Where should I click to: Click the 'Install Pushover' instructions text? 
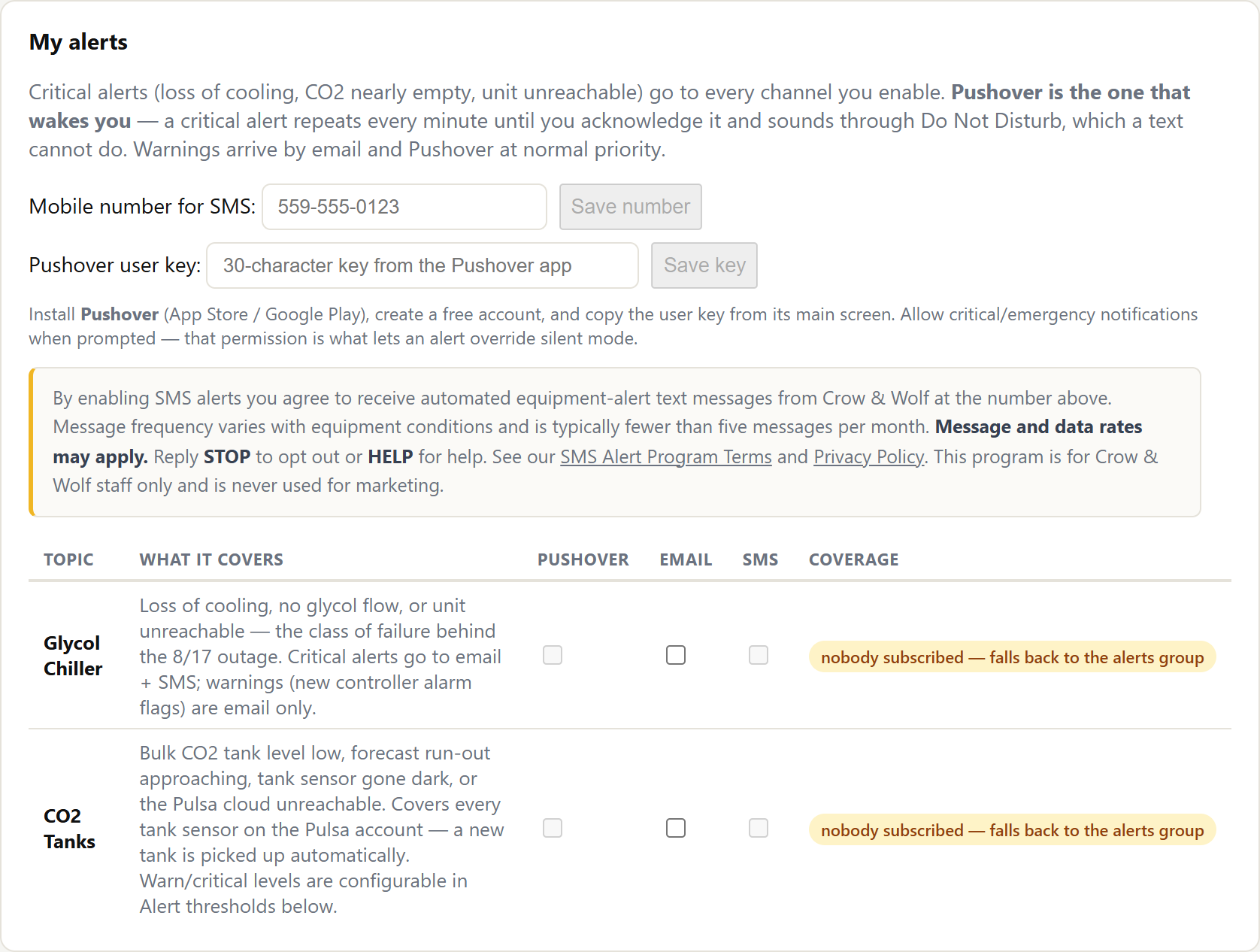(x=613, y=326)
